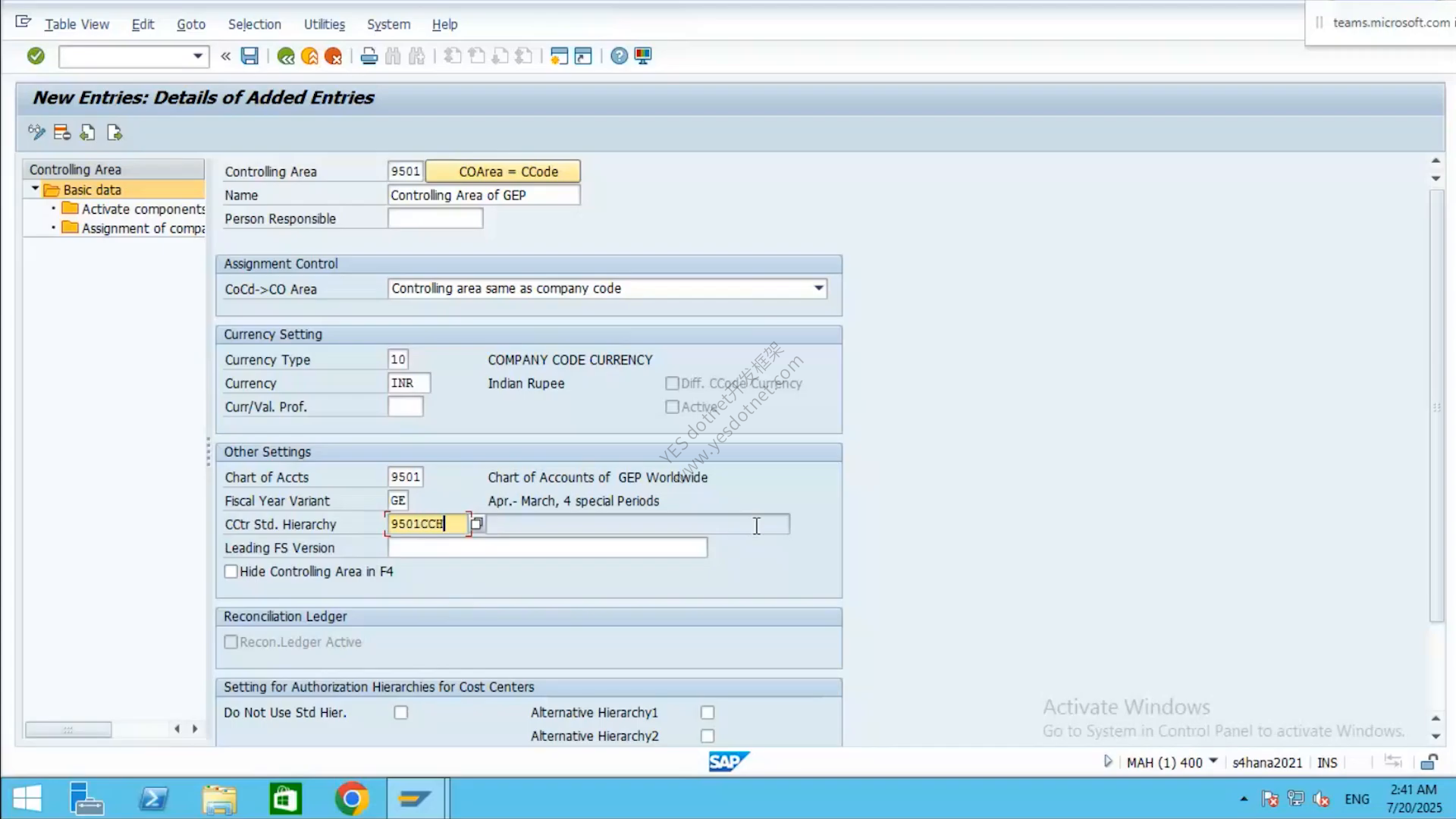Click the Customize Local Layout monitor icon
1456x819 pixels.
point(643,56)
